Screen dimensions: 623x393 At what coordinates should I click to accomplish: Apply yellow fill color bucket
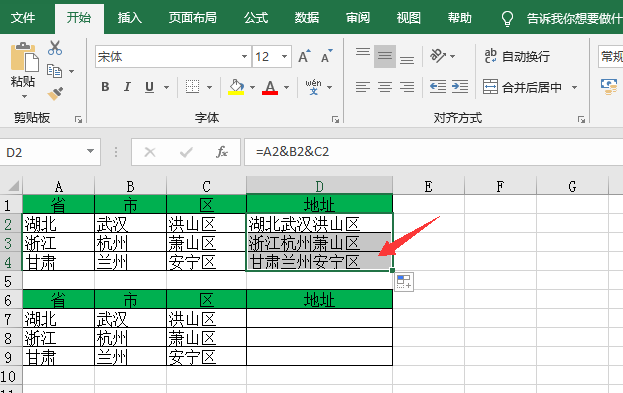[236, 87]
